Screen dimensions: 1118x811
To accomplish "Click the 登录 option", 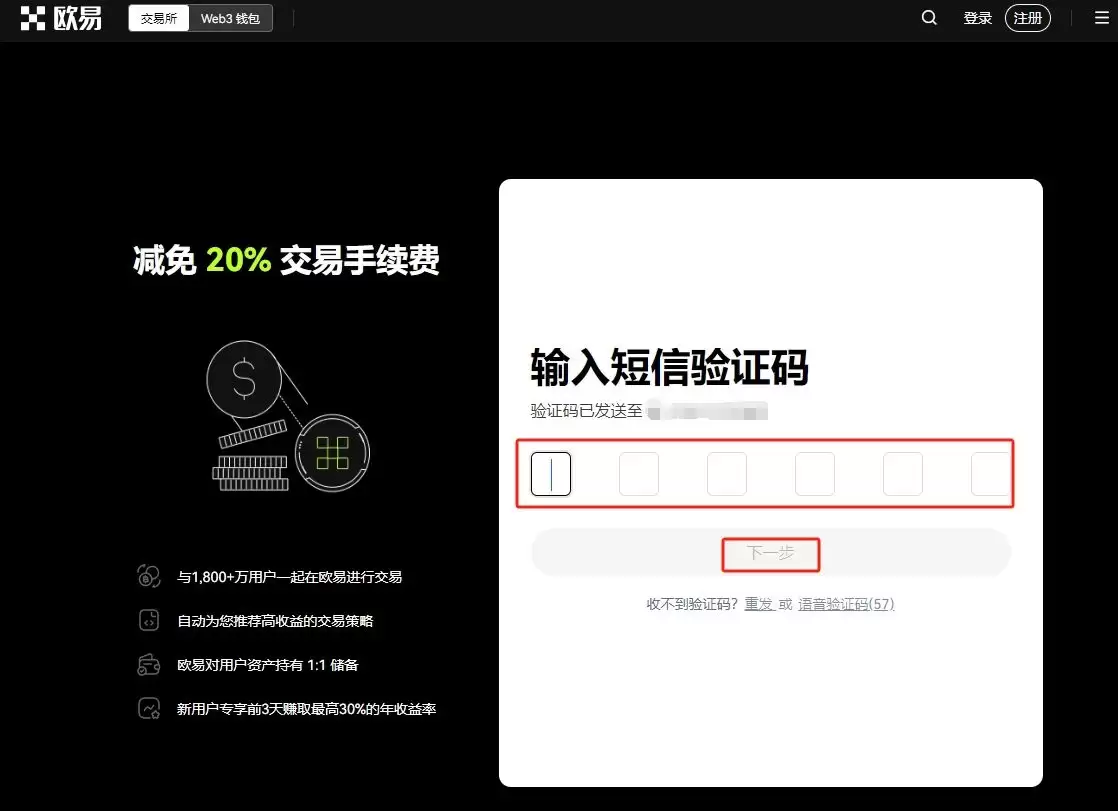I will coord(977,17).
